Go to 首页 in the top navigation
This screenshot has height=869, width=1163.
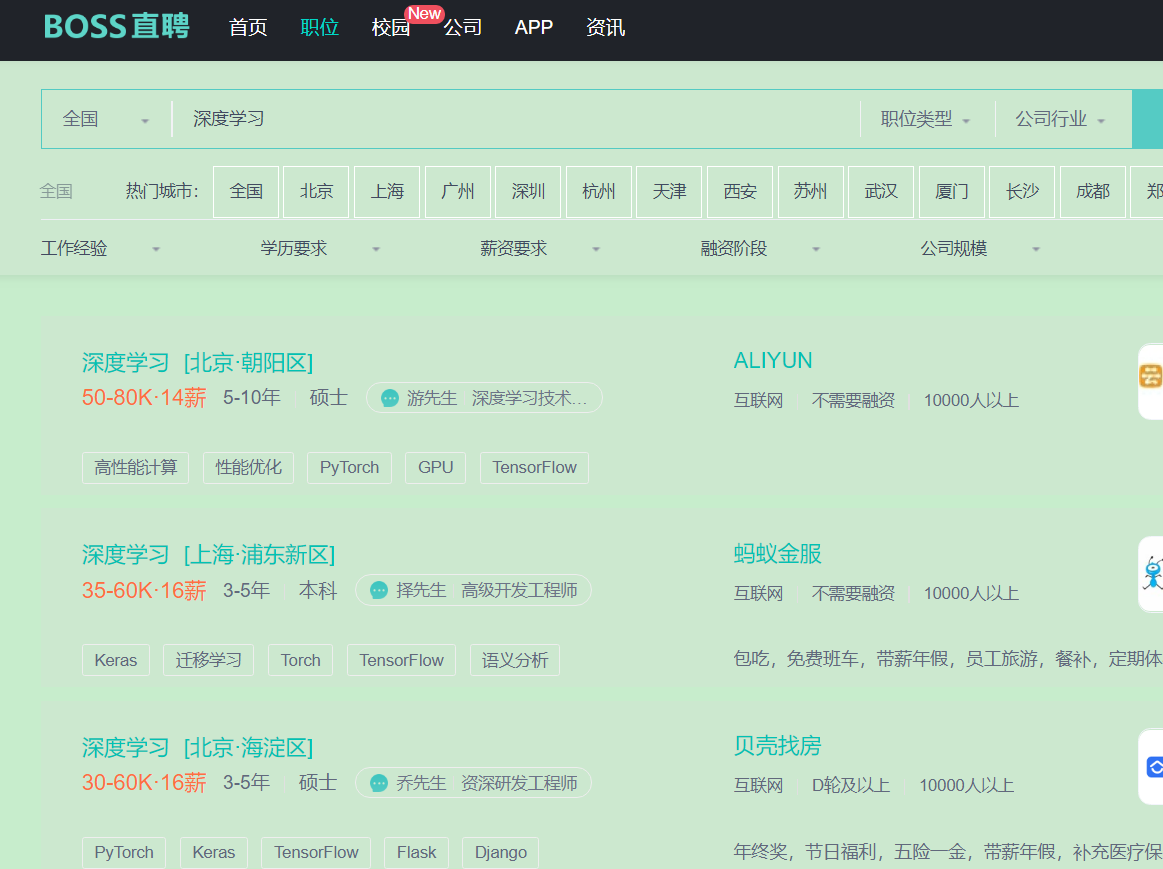tap(248, 27)
